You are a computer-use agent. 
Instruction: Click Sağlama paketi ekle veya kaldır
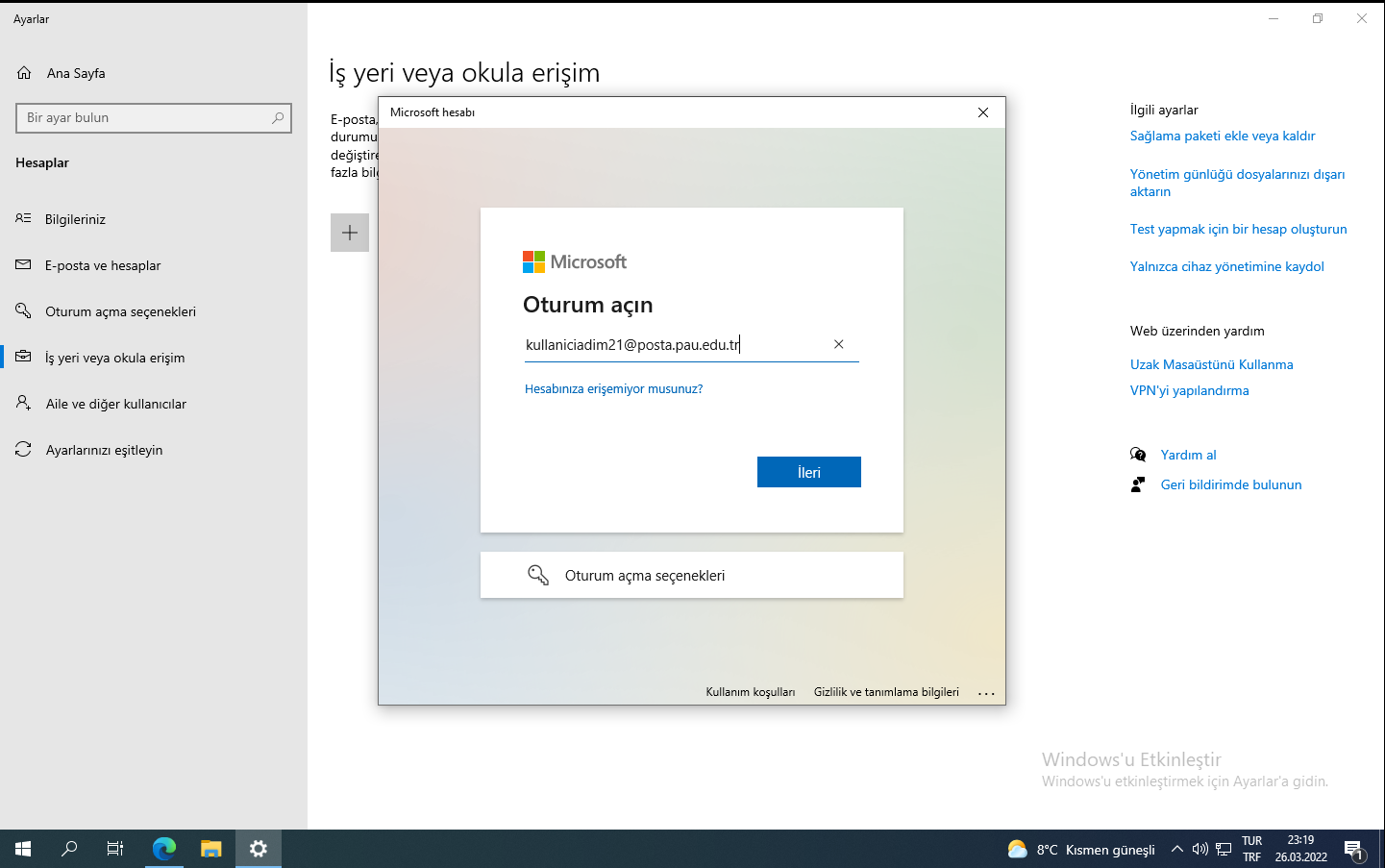(1223, 136)
